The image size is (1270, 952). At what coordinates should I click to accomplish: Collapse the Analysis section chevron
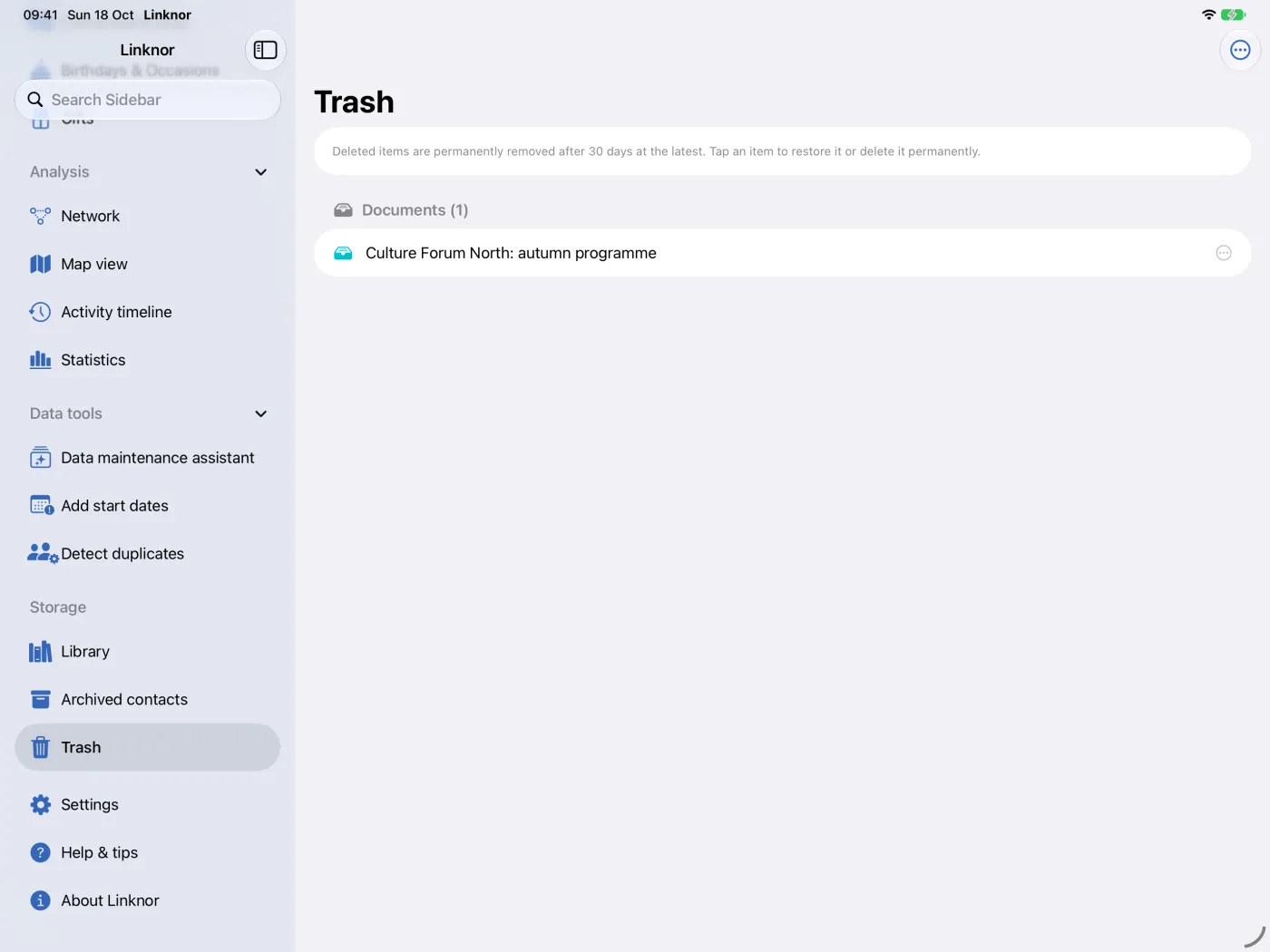point(261,172)
